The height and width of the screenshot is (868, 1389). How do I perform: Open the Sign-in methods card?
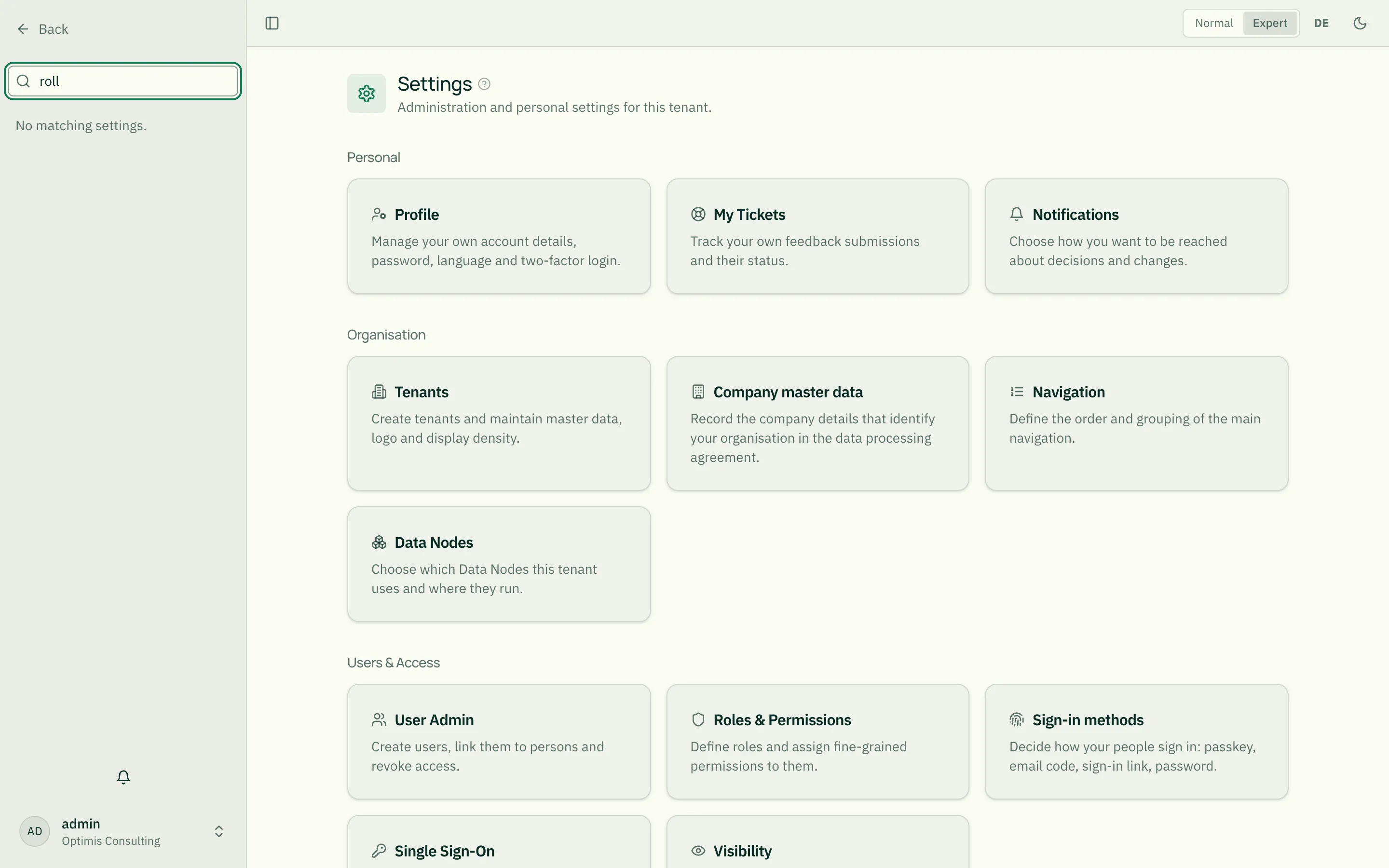point(1136,742)
